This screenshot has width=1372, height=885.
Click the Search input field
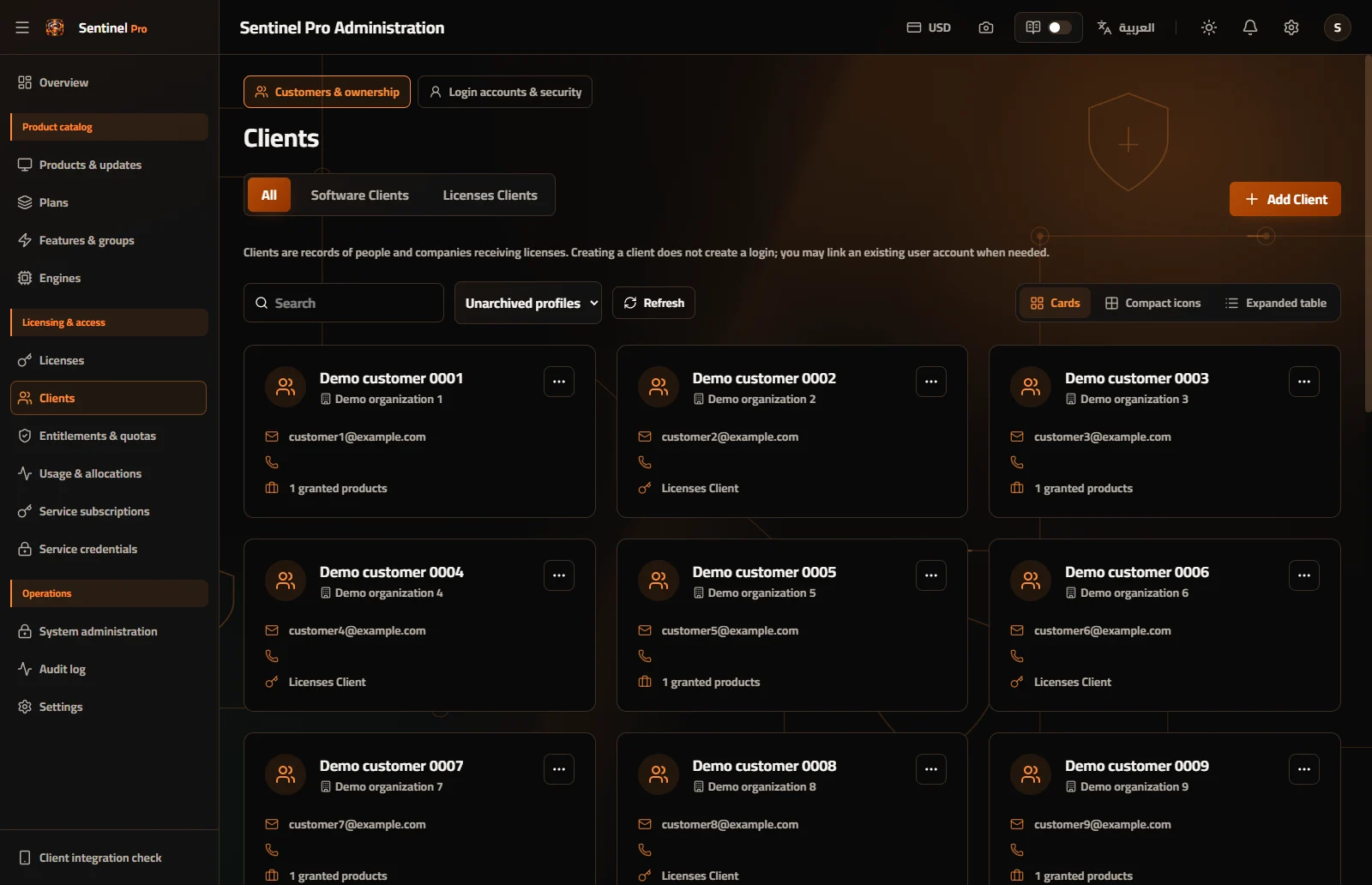tap(344, 303)
